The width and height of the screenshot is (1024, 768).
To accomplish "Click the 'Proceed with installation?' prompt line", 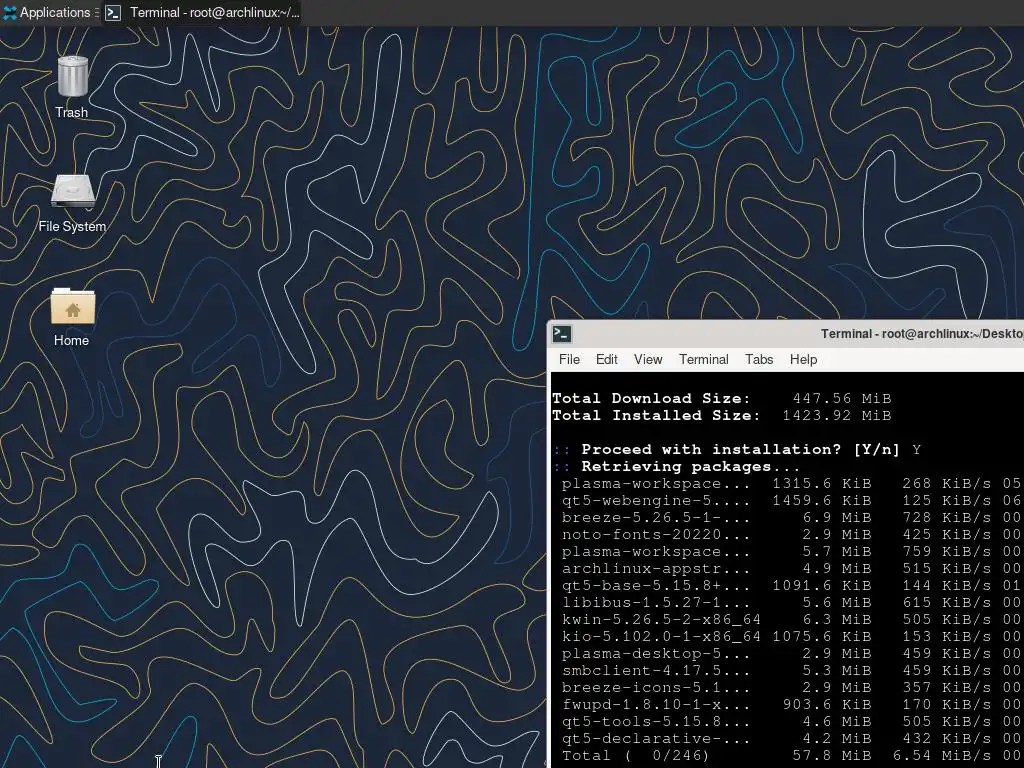I will click(737, 449).
